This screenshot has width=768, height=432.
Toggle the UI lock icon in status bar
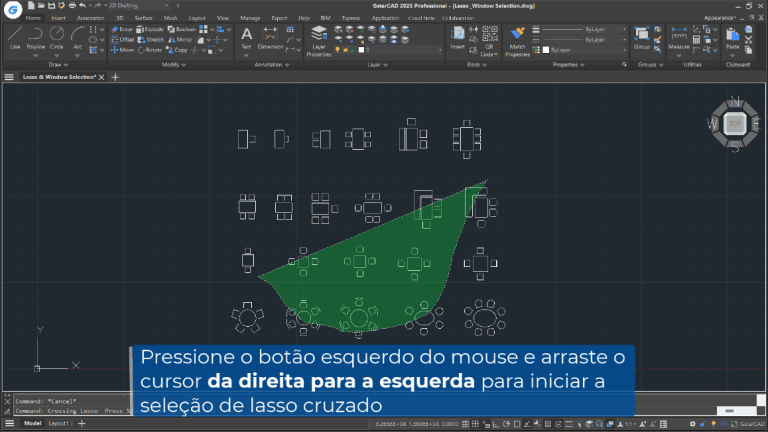tap(703, 424)
